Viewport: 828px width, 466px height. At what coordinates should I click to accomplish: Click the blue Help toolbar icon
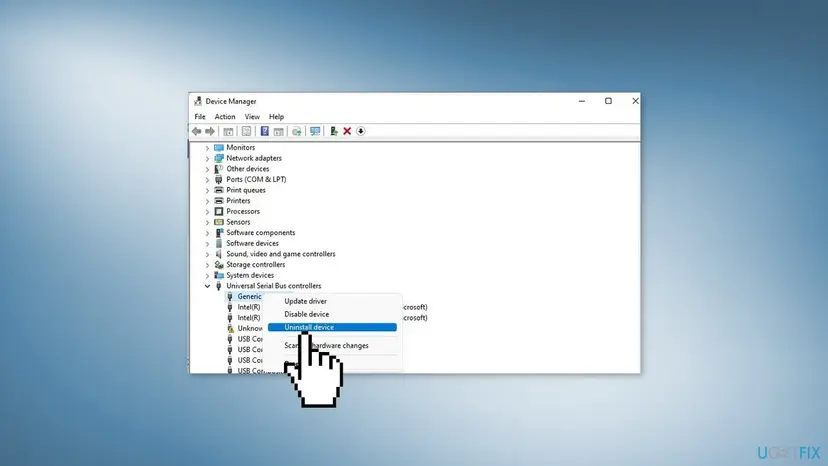(265, 131)
